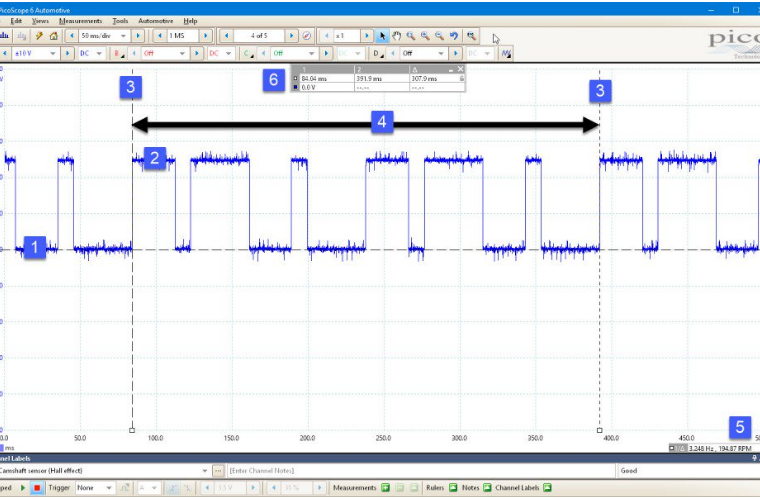
Task: Click the second time ruler handle at 391.9 ms
Action: pos(600,430)
